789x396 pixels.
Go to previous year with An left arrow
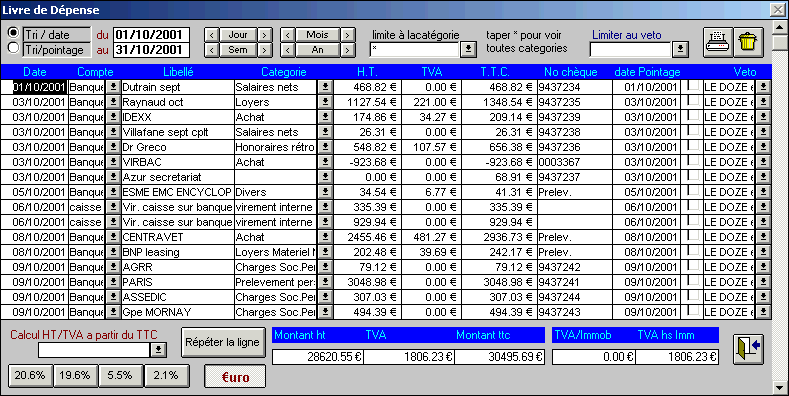click(x=287, y=50)
